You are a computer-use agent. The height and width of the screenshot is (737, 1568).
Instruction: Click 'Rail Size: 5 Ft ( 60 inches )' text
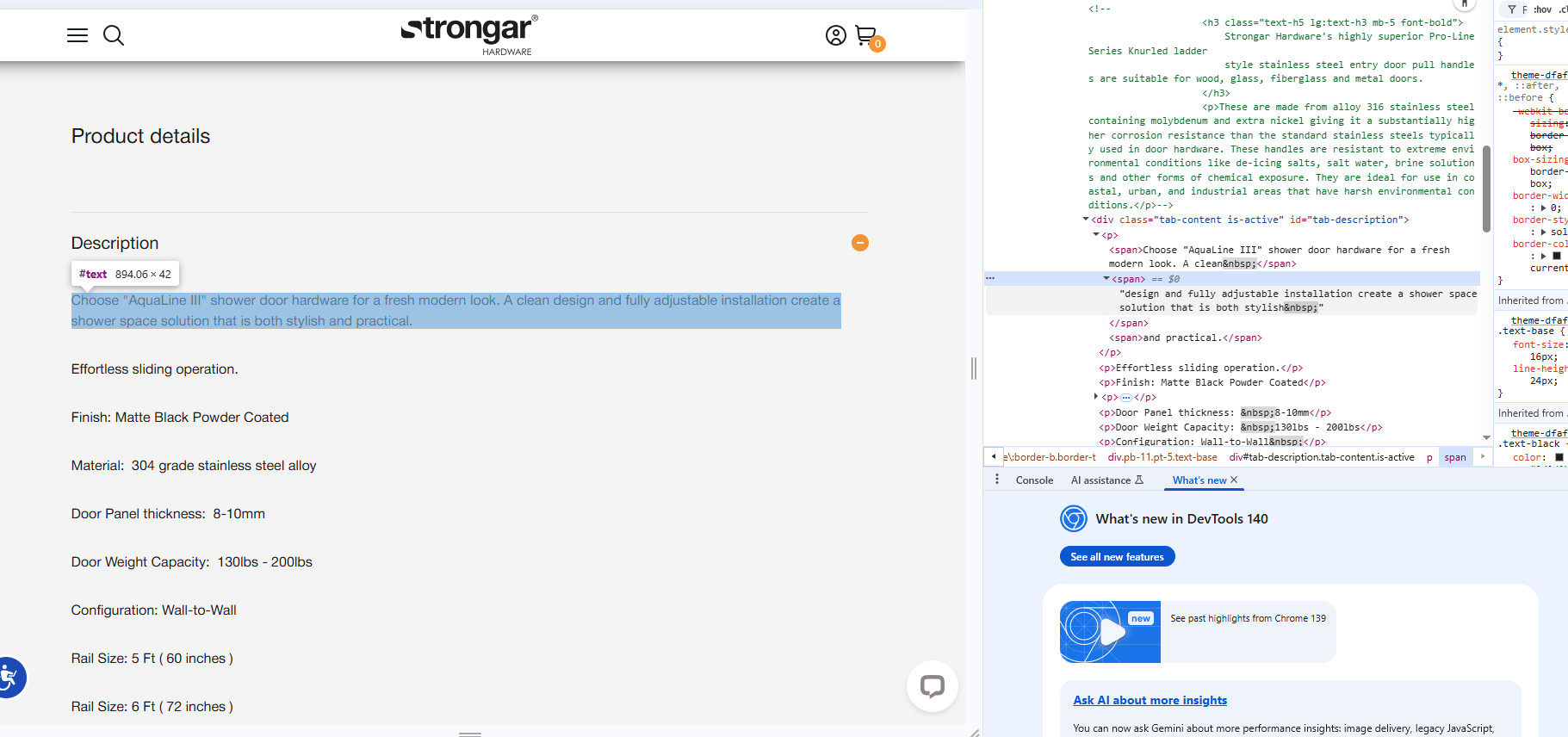coord(152,659)
